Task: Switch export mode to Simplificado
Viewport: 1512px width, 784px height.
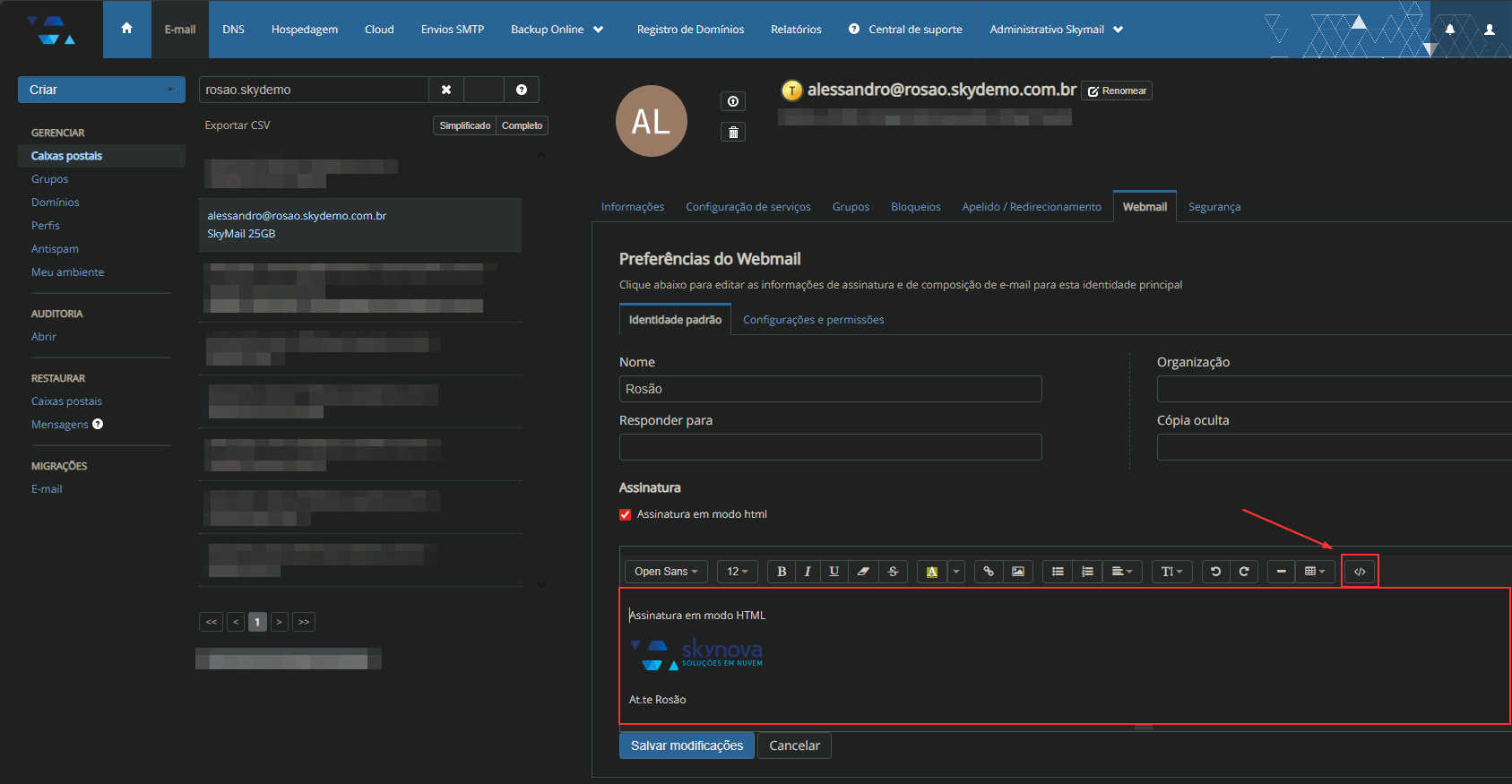Action: (464, 125)
